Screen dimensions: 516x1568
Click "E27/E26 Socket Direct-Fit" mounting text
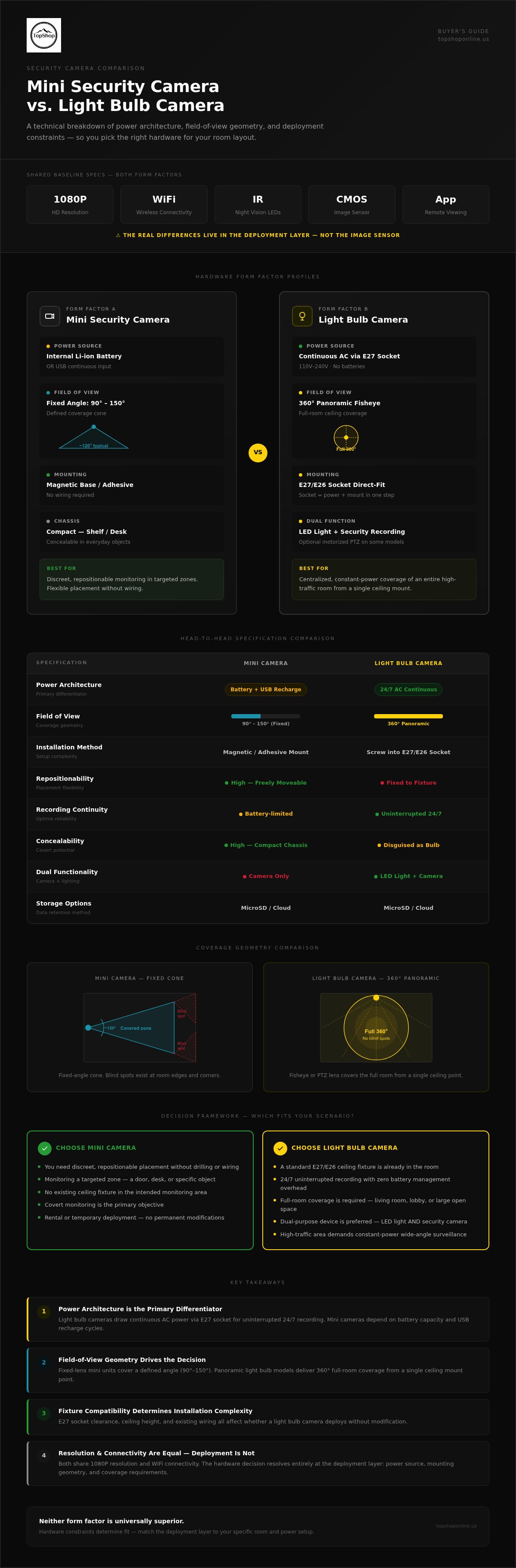[342, 485]
